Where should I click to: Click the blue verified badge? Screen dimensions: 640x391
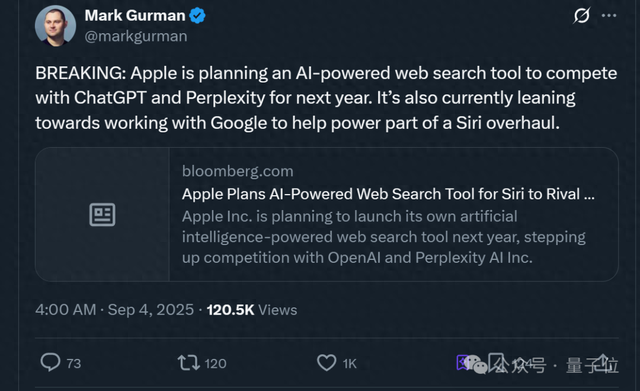(x=198, y=16)
